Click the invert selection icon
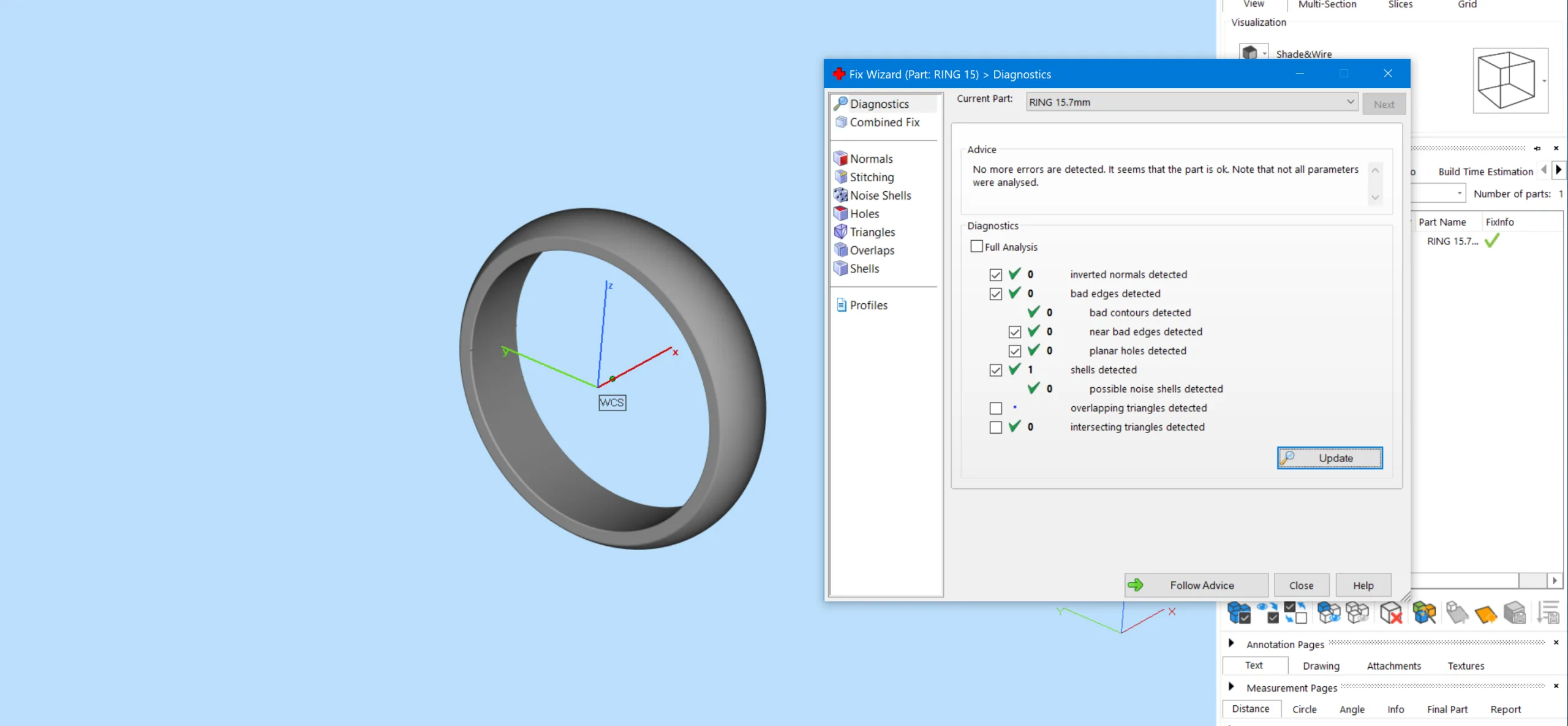This screenshot has width=1568, height=726. (1295, 612)
